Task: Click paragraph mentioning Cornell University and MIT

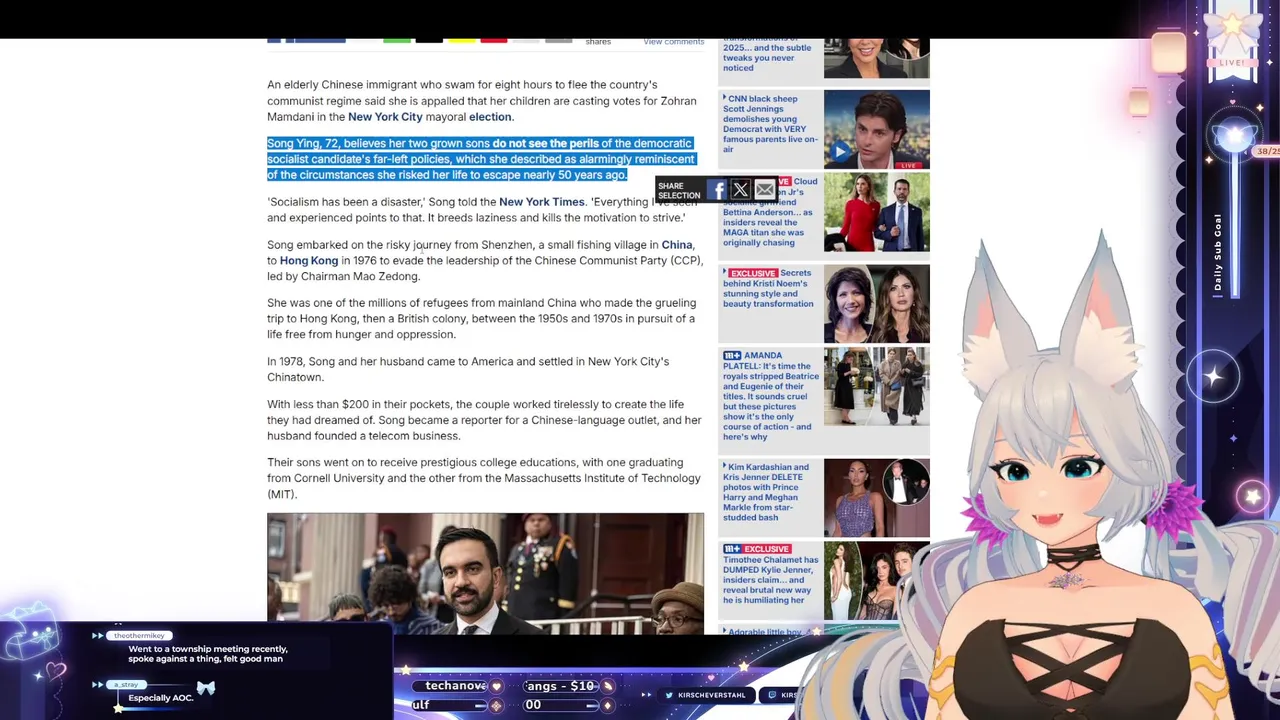Action: click(484, 478)
